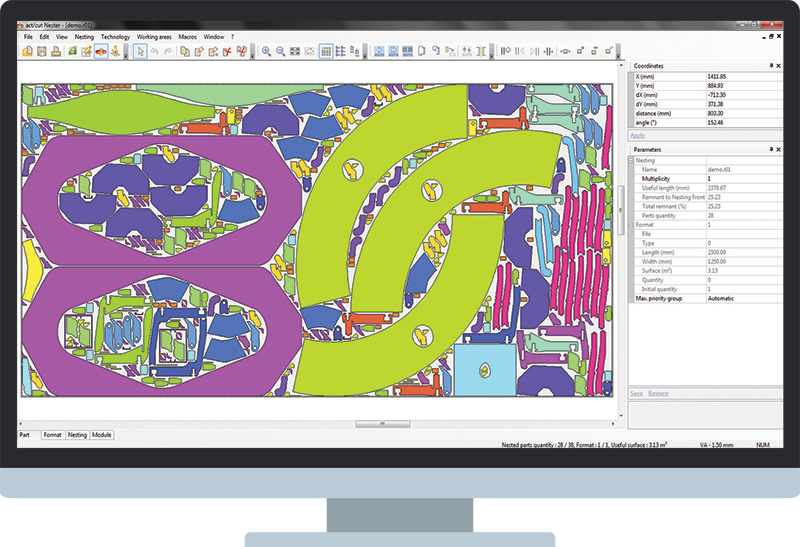
Task: Switch to the Module tab
Action: coord(102,436)
